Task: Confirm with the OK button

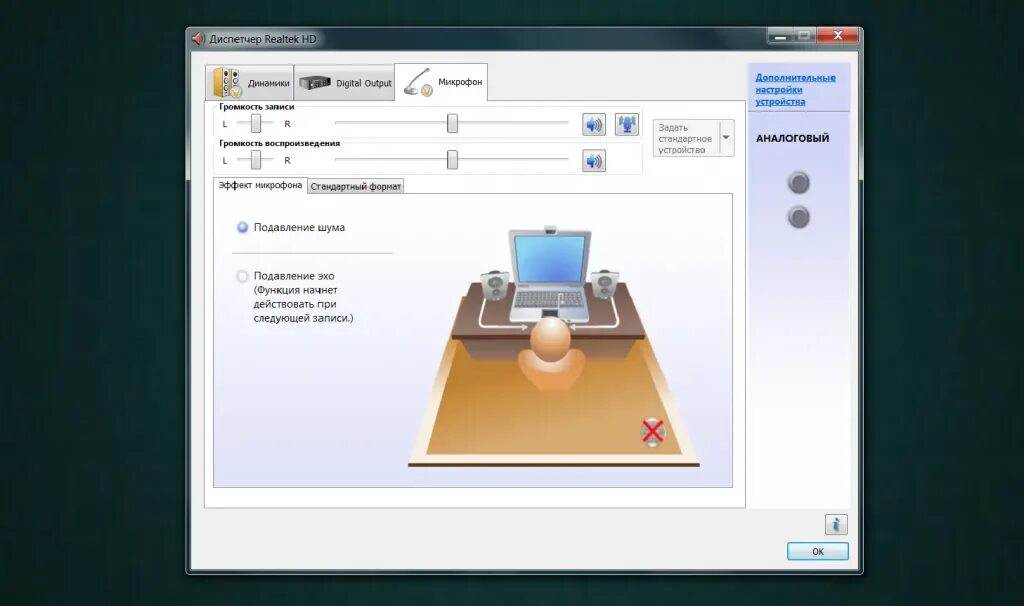Action: (x=818, y=551)
